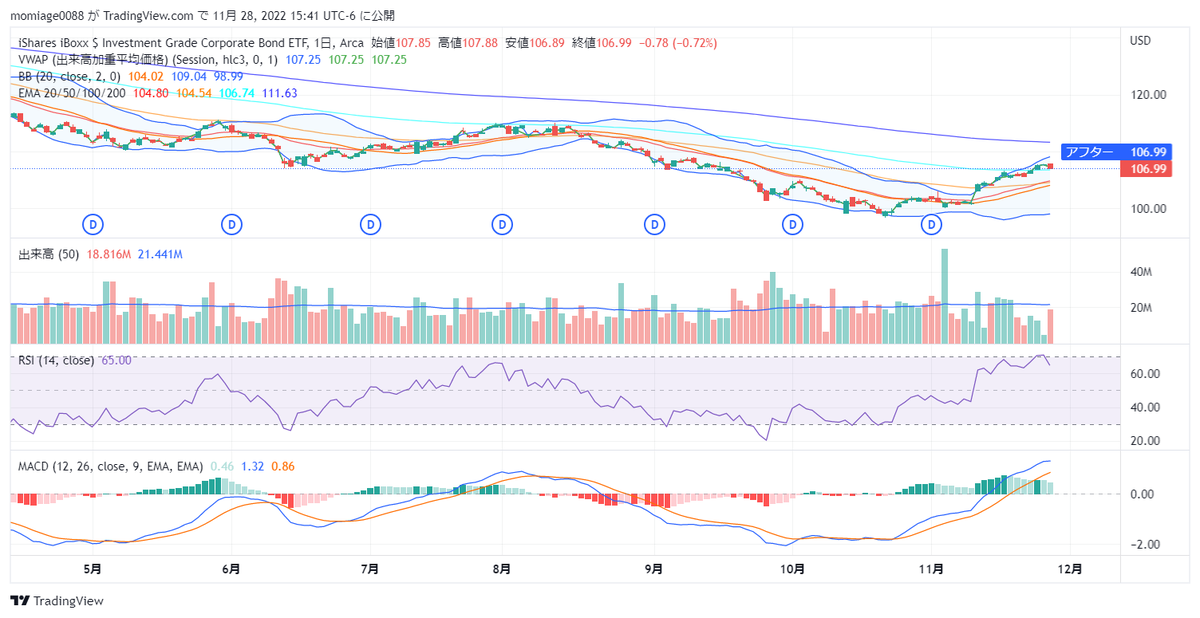Click the volume average value 21.441M

click(160, 255)
